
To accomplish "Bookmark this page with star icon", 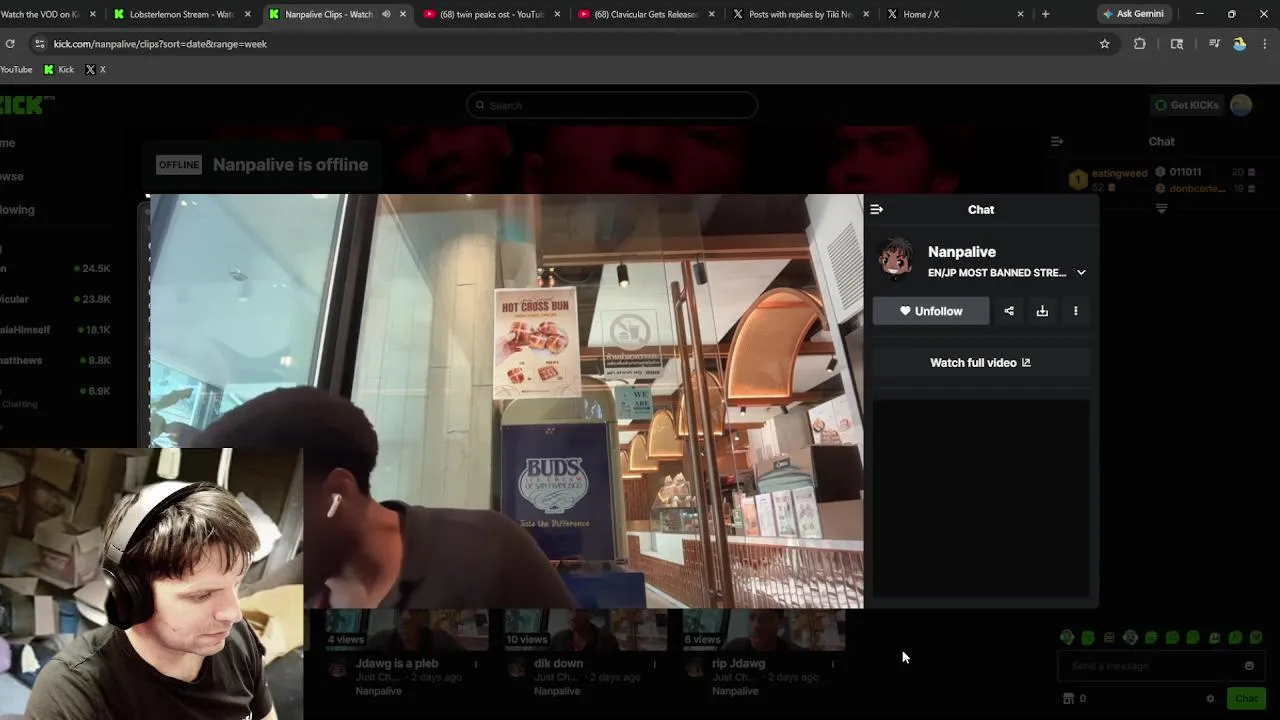I will [1105, 44].
